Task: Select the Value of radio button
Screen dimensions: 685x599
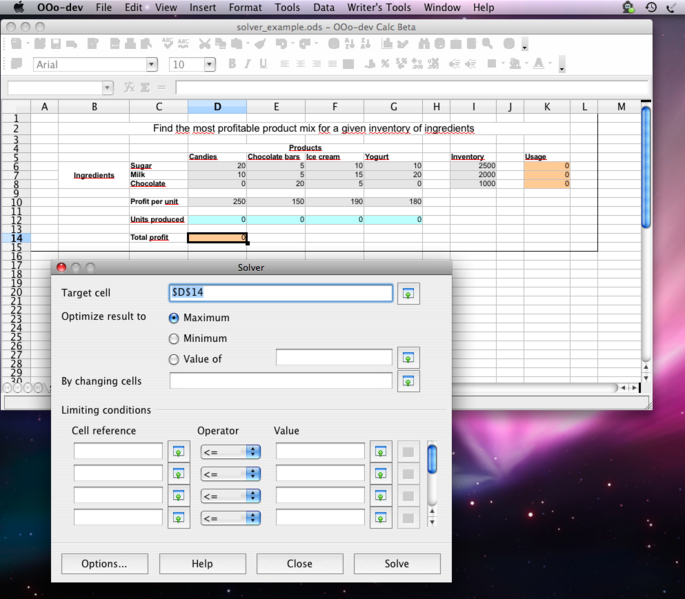Action: point(174,359)
